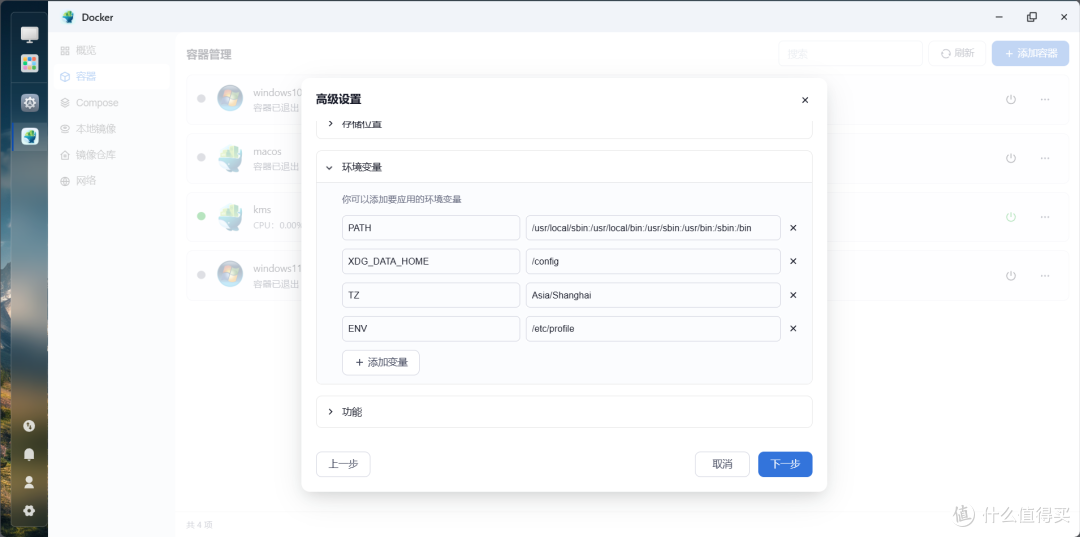Click the kms container whale icon
Viewport: 1080px width, 537px height.
(x=230, y=216)
